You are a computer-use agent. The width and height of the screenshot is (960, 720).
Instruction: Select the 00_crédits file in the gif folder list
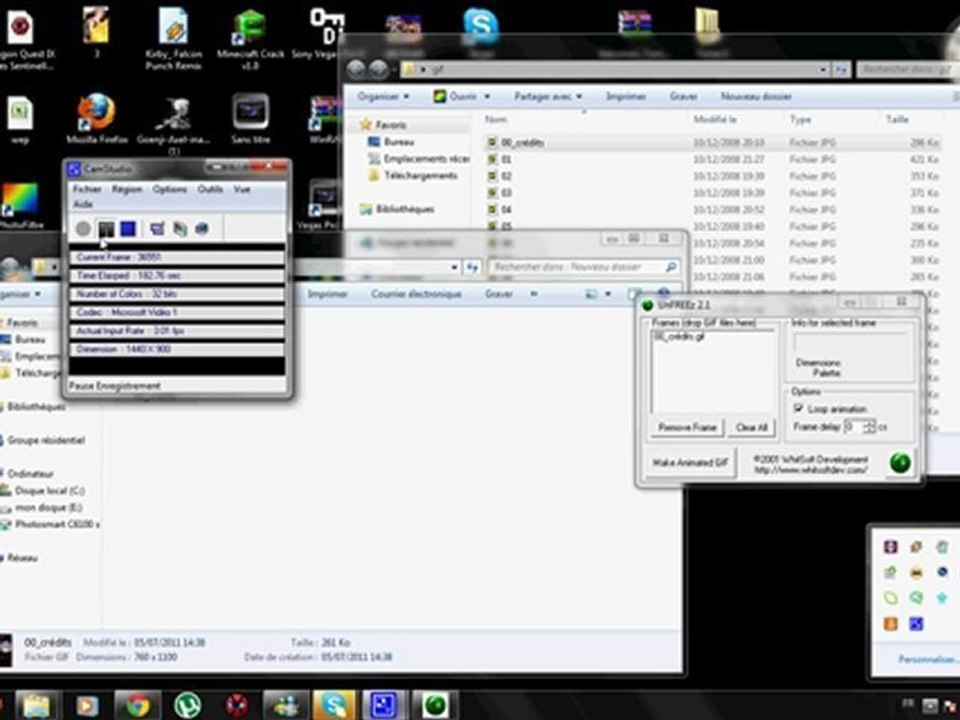(x=522, y=143)
